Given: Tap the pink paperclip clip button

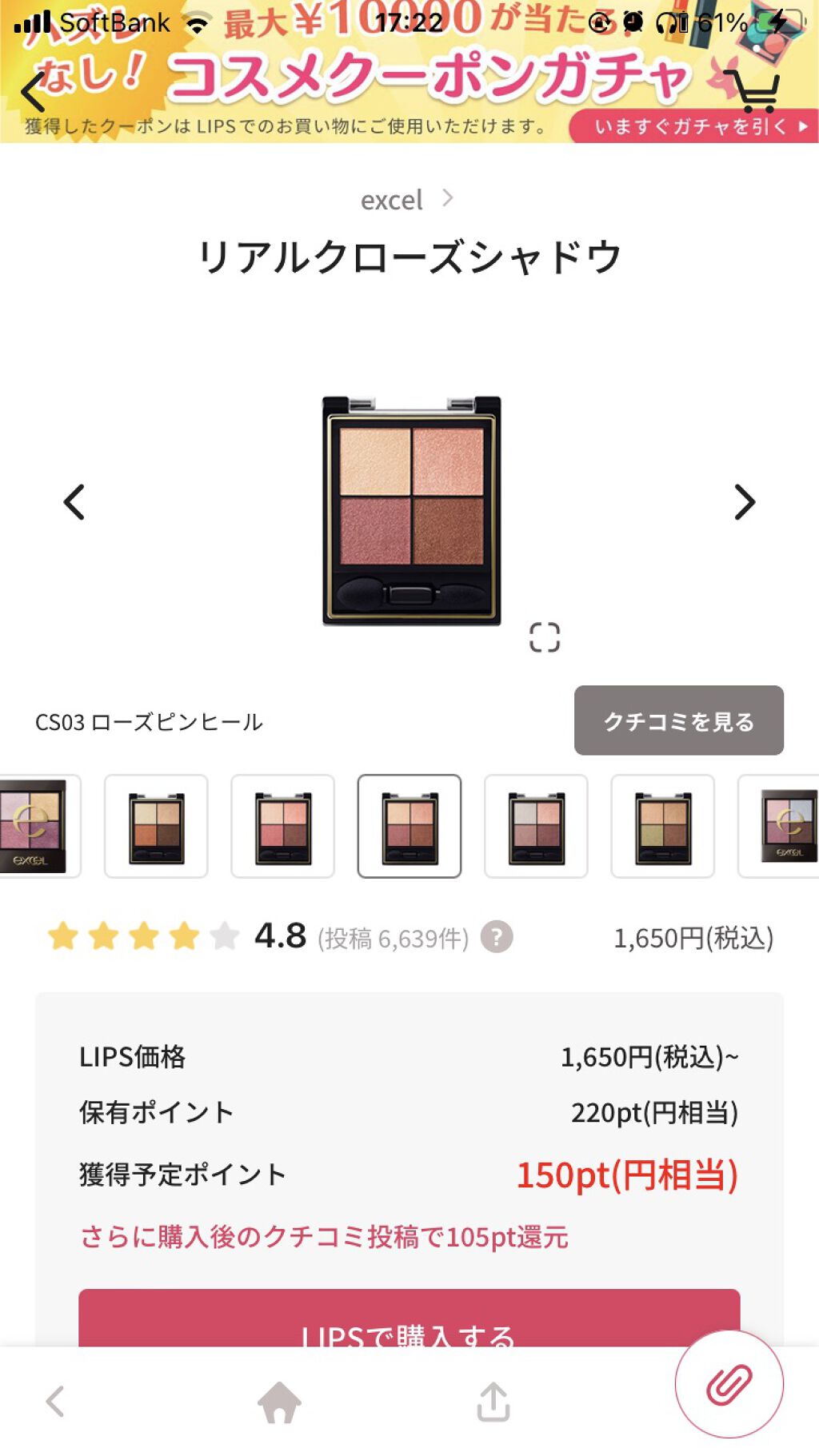Looking at the screenshot, I should [x=729, y=1384].
